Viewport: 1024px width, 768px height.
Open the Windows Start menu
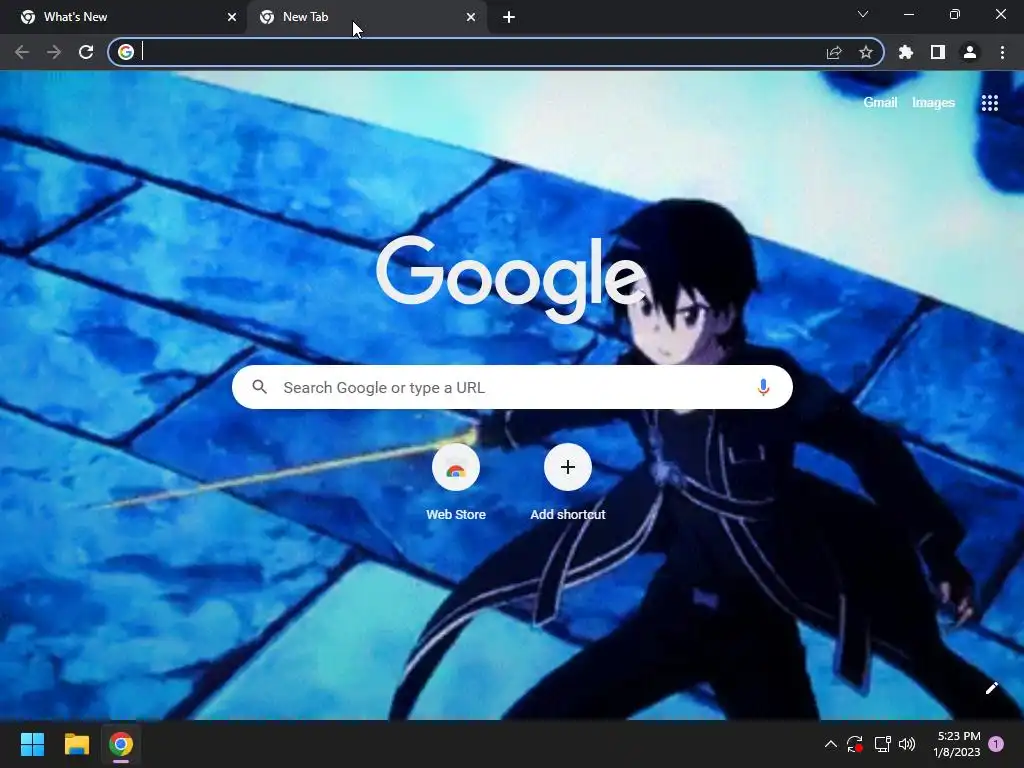tap(32, 744)
